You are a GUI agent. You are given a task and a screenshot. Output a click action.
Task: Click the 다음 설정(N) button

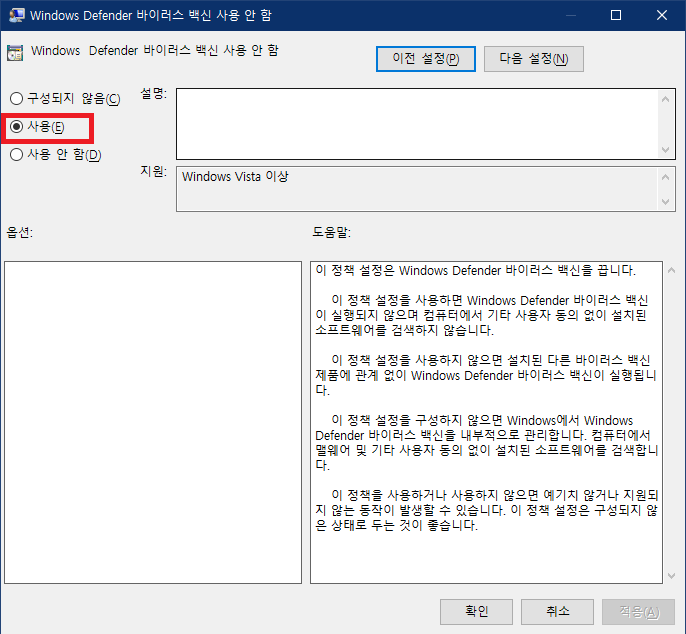pos(533,59)
